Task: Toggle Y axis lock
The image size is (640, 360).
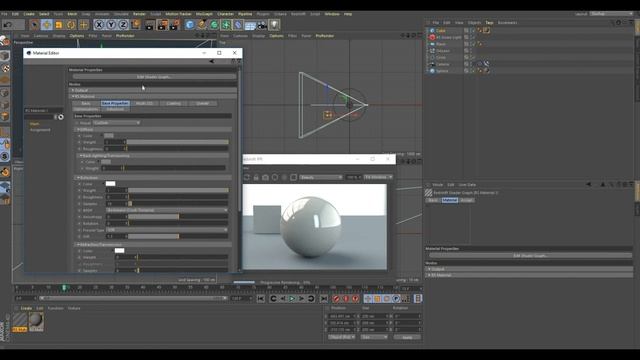Action: click(111, 25)
